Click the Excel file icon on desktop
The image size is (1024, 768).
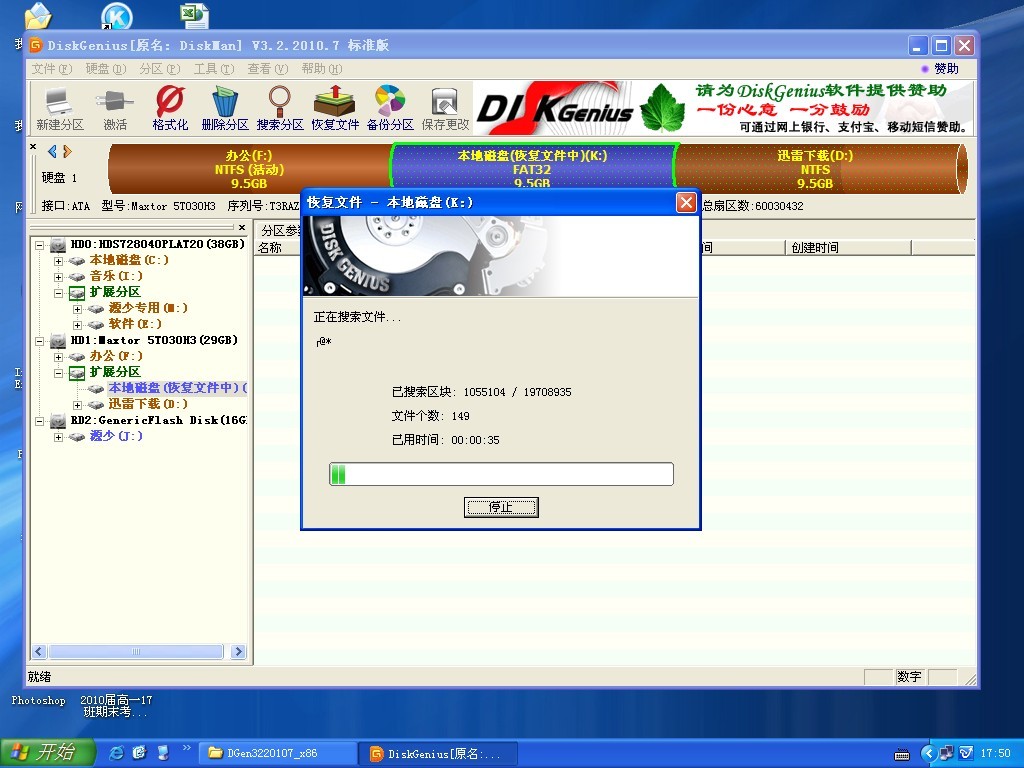(x=195, y=15)
